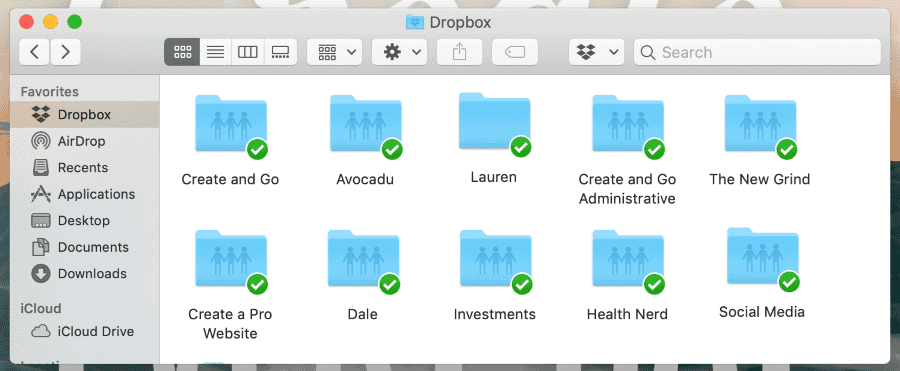
Task: Open the gear action menu
Action: coord(399,52)
